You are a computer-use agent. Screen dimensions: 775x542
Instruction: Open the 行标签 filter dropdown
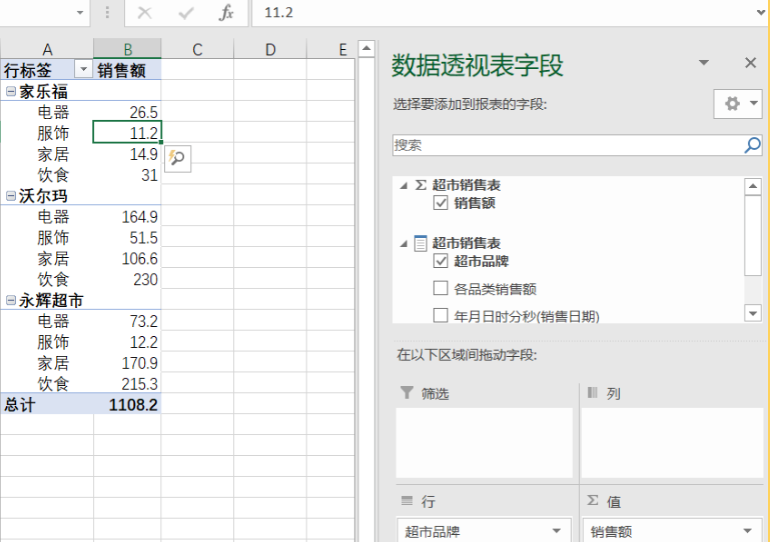[x=83, y=69]
